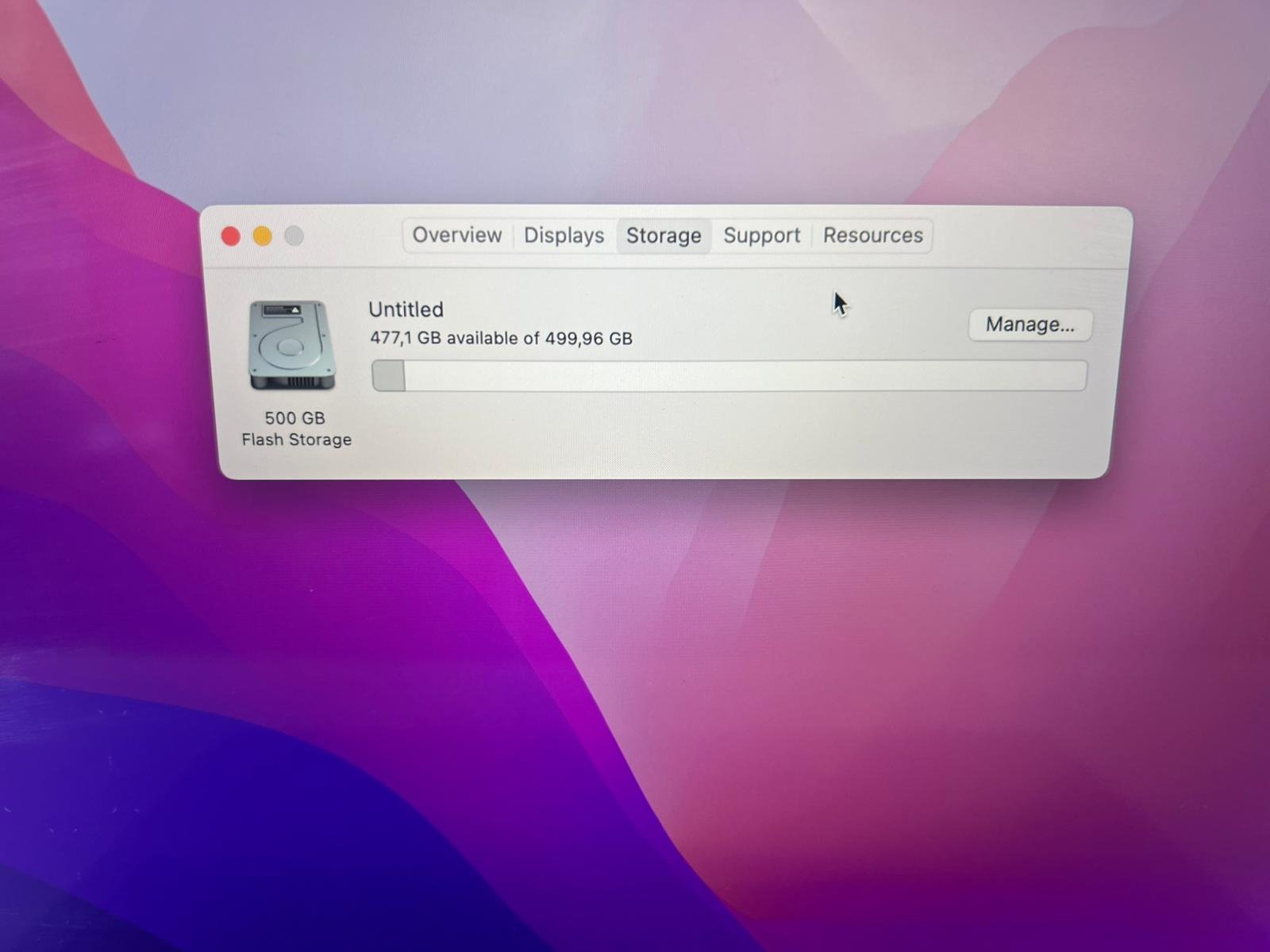Close the window with red button
The image size is (1270, 952).
(x=231, y=236)
